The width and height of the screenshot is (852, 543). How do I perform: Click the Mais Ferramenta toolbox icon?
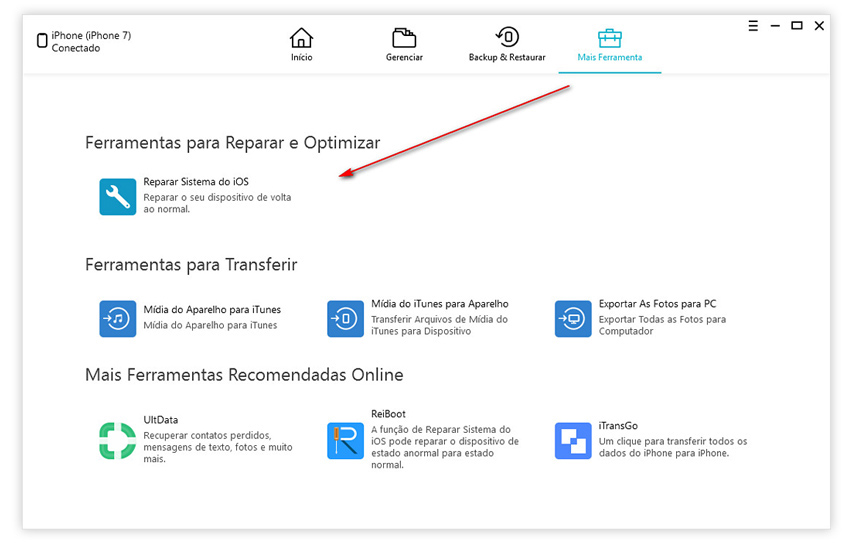[610, 38]
